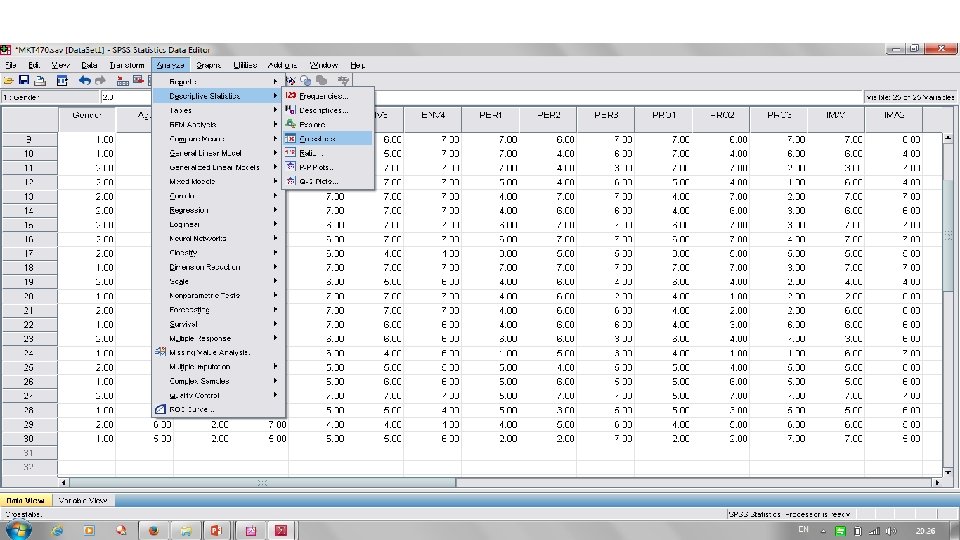
Task: Expand the General Linear Model submenu
Action: click(218, 153)
